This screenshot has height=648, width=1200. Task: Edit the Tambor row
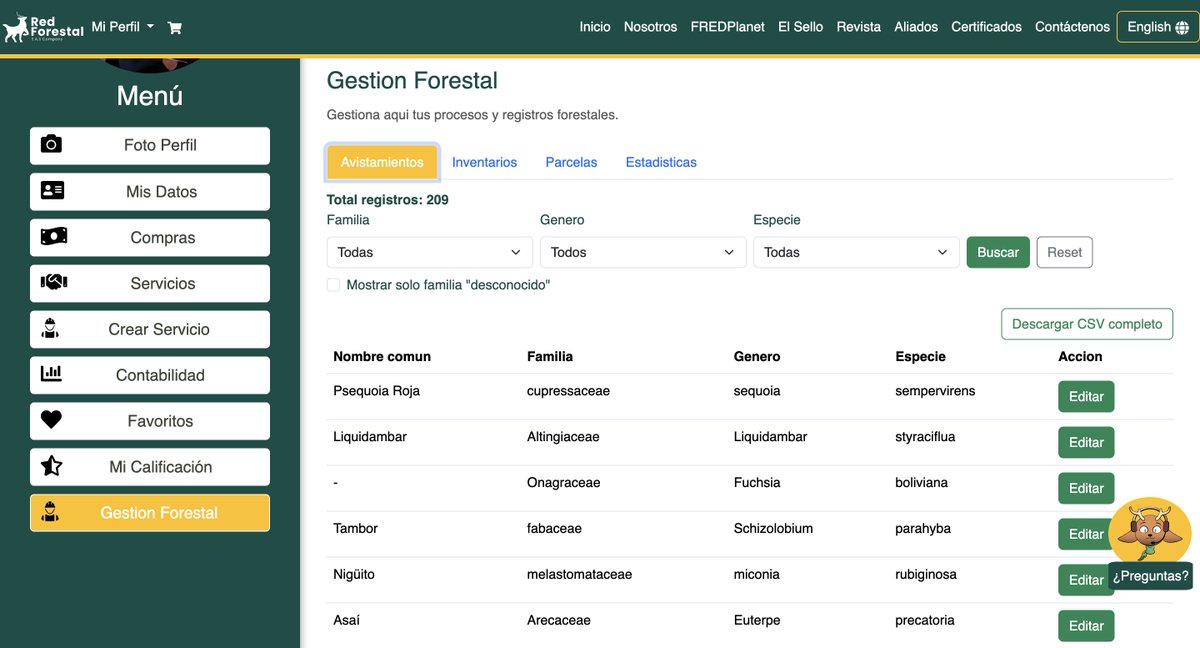tap(1086, 534)
